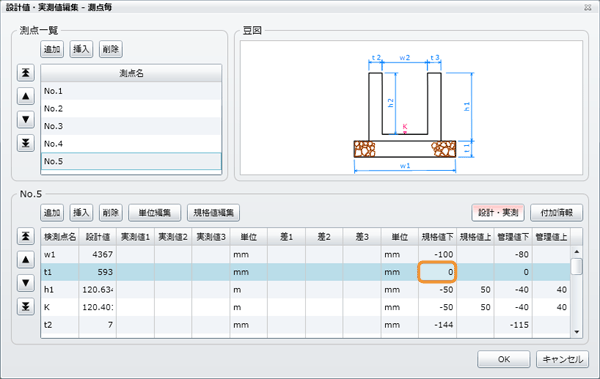Move survey point to bottom of list
600x379 pixels.
tap(26, 143)
